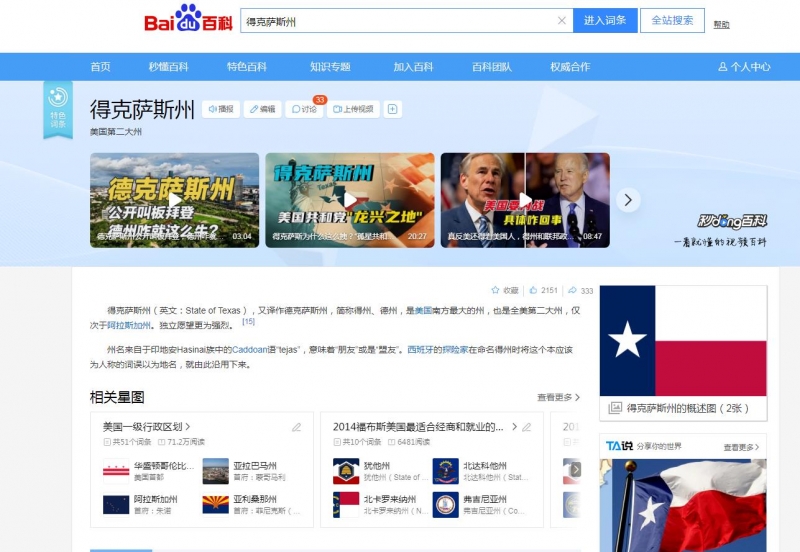Play the 美国要内战 video thumbnail

point(525,200)
